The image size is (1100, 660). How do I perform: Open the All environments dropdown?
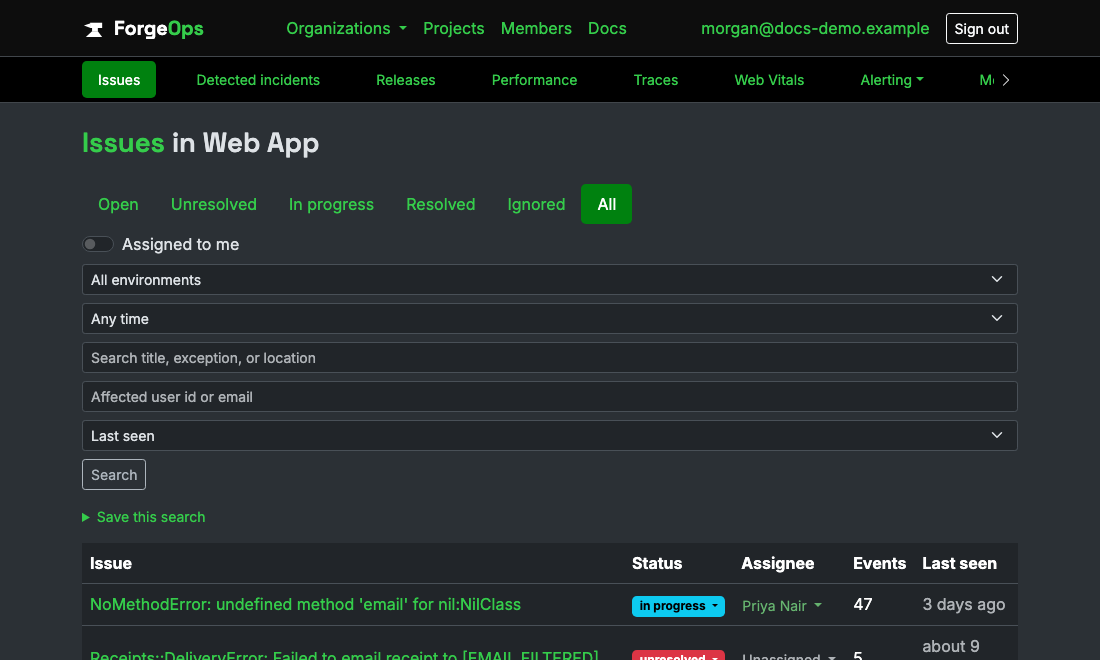[549, 280]
